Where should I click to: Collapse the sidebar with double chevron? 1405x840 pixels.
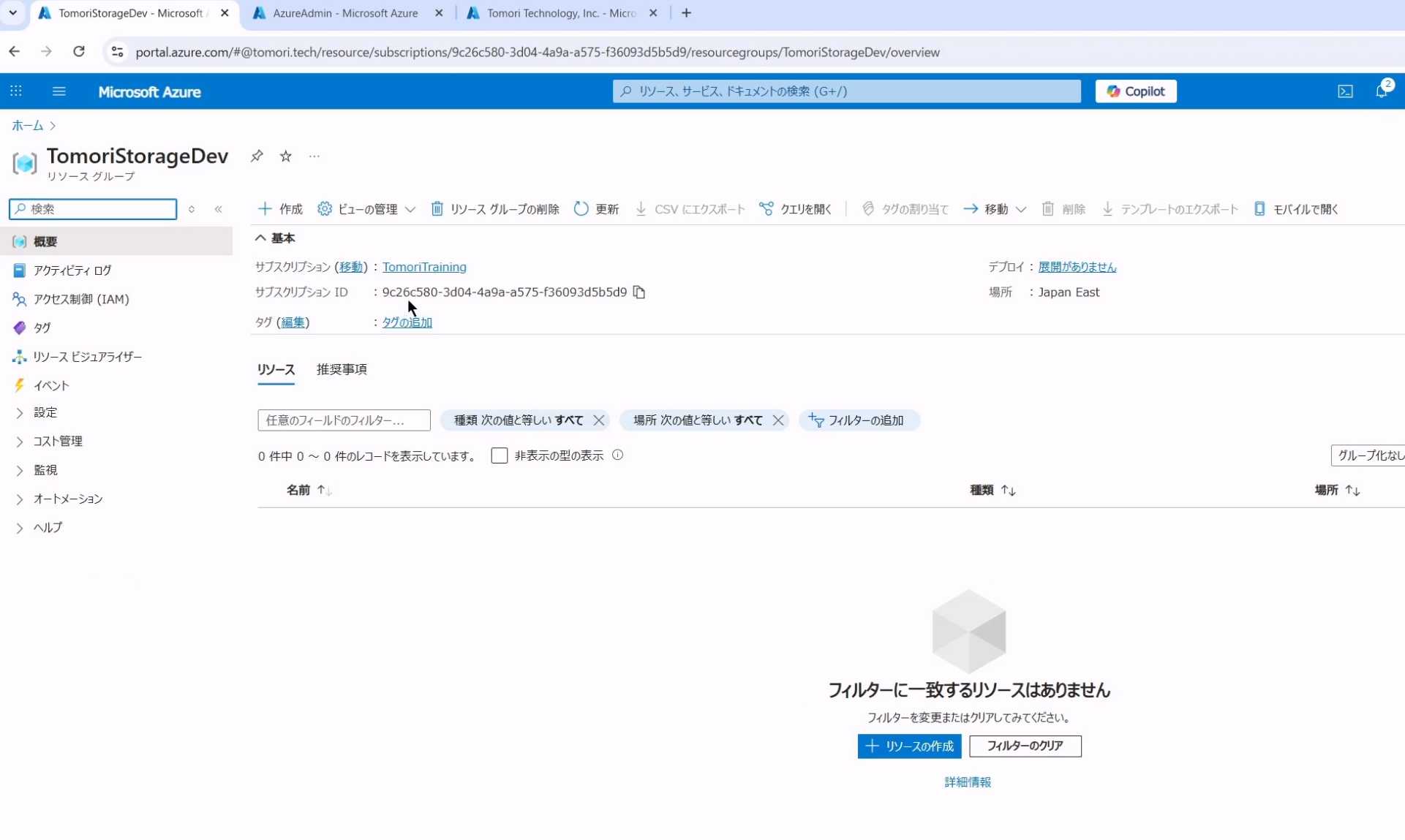218,209
